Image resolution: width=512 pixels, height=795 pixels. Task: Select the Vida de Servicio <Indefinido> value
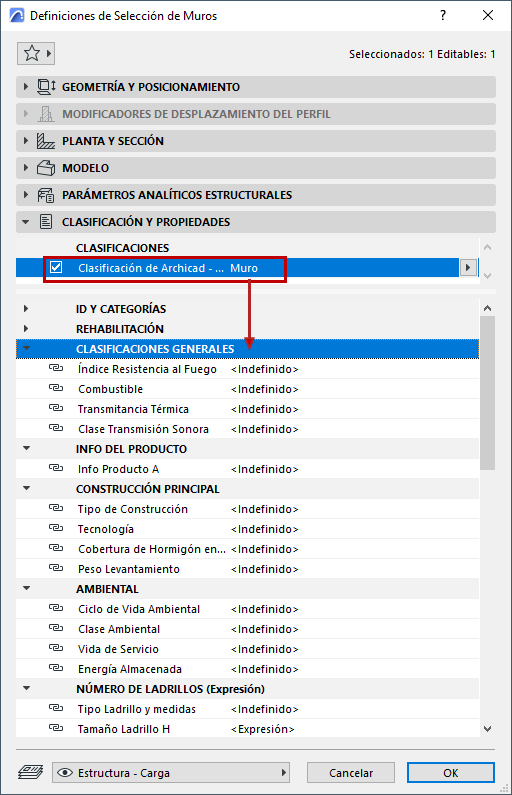click(x=265, y=649)
